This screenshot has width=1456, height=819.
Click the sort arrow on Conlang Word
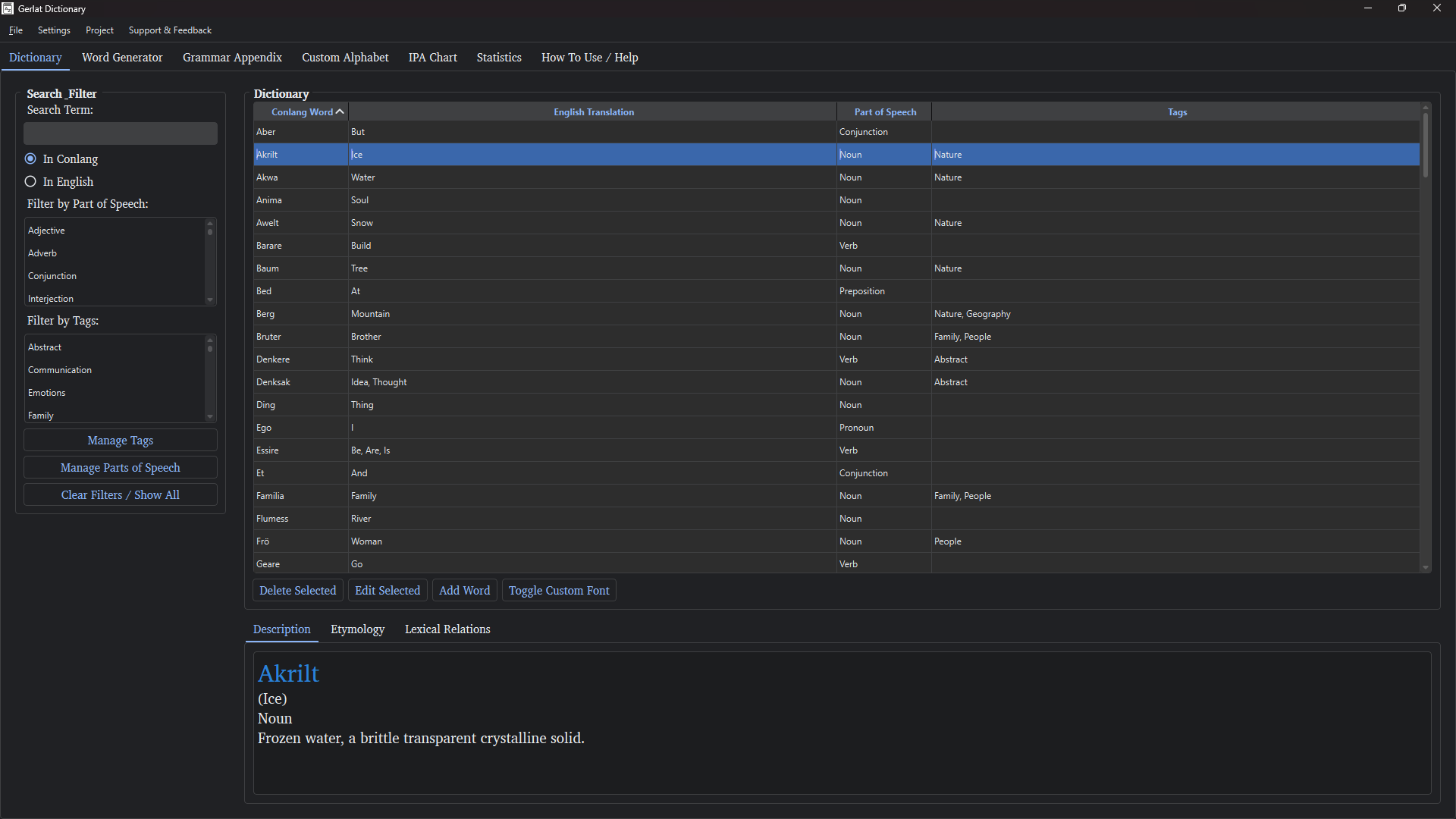(340, 111)
